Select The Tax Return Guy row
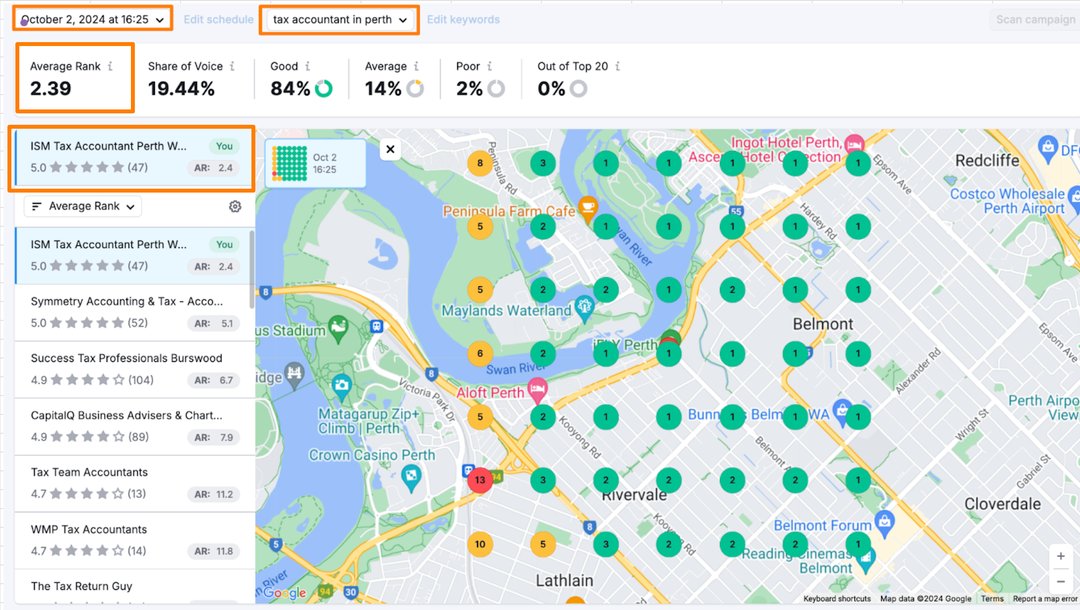Image resolution: width=1080 pixels, height=610 pixels. coord(132,588)
